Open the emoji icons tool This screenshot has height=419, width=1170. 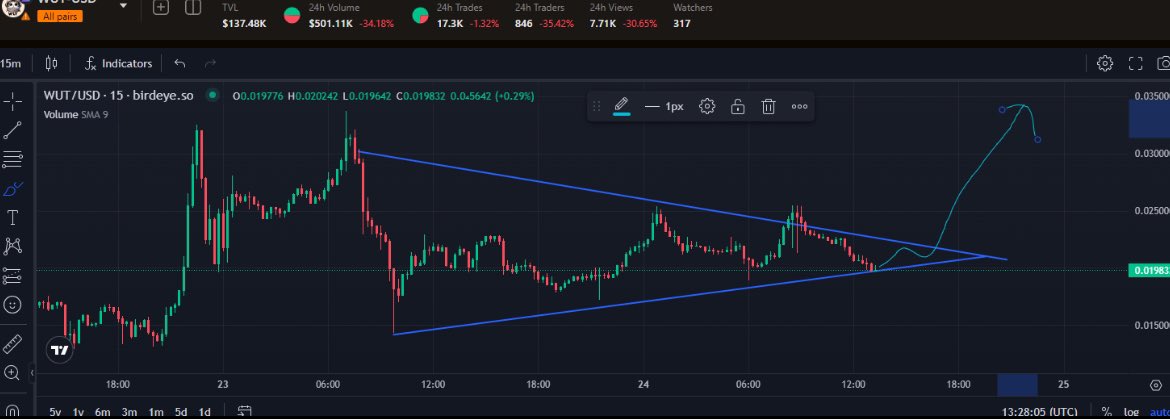[x=13, y=305]
